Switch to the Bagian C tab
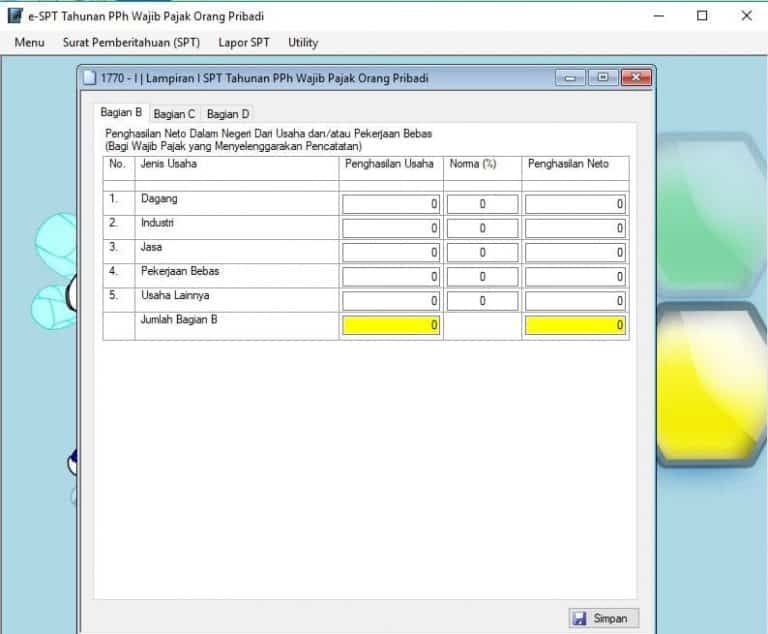 pyautogui.click(x=175, y=114)
